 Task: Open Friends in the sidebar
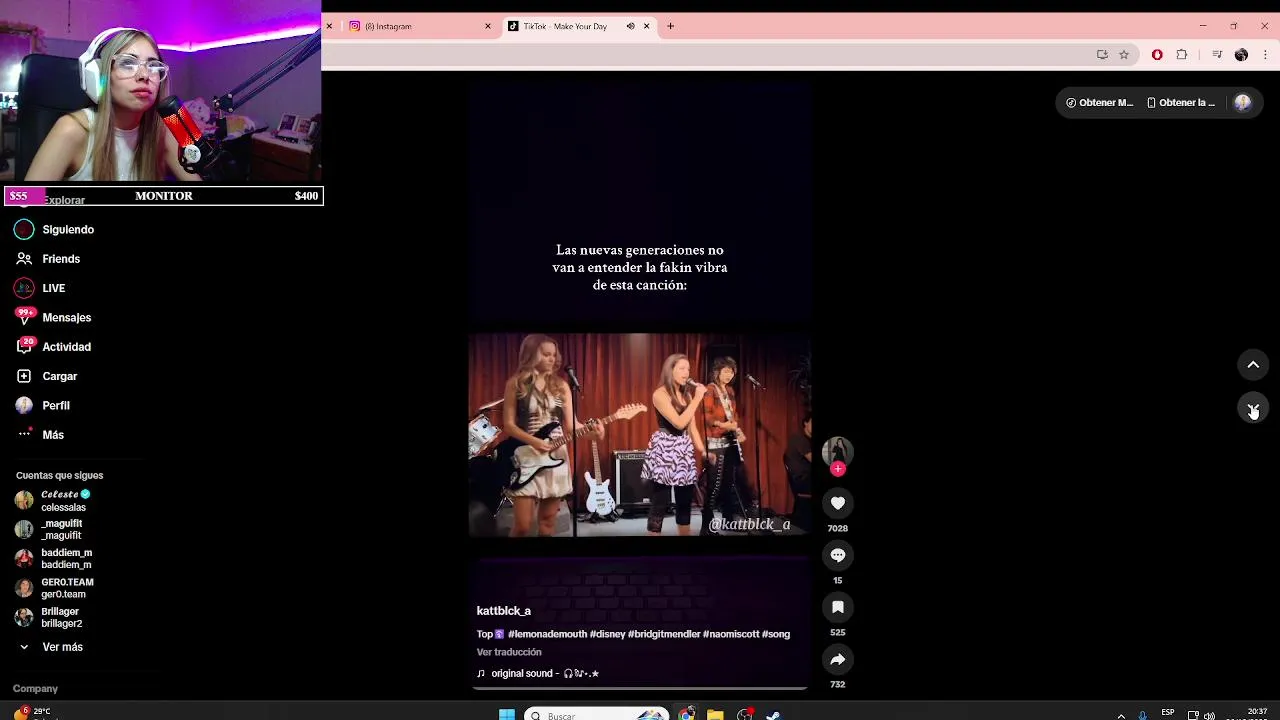(61, 259)
